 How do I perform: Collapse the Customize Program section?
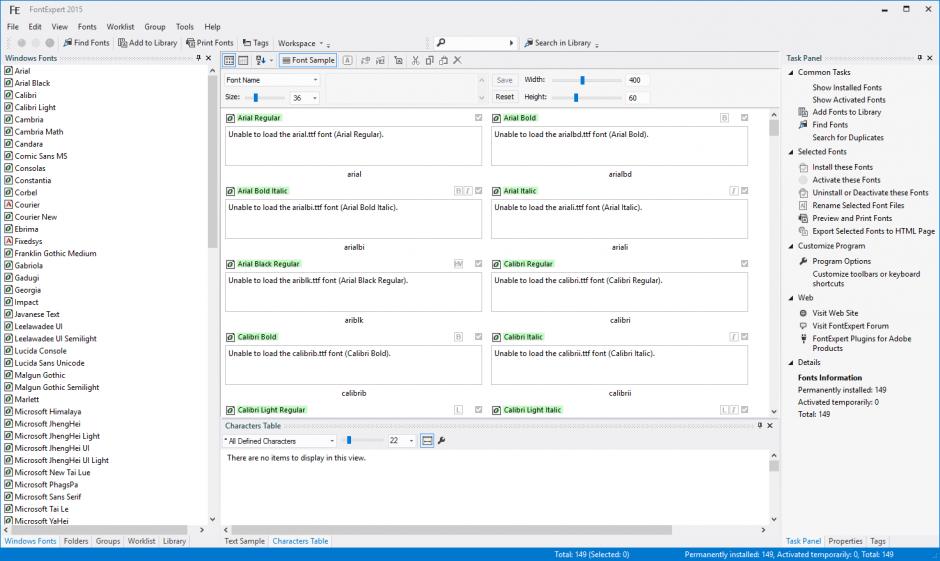pyautogui.click(x=791, y=246)
